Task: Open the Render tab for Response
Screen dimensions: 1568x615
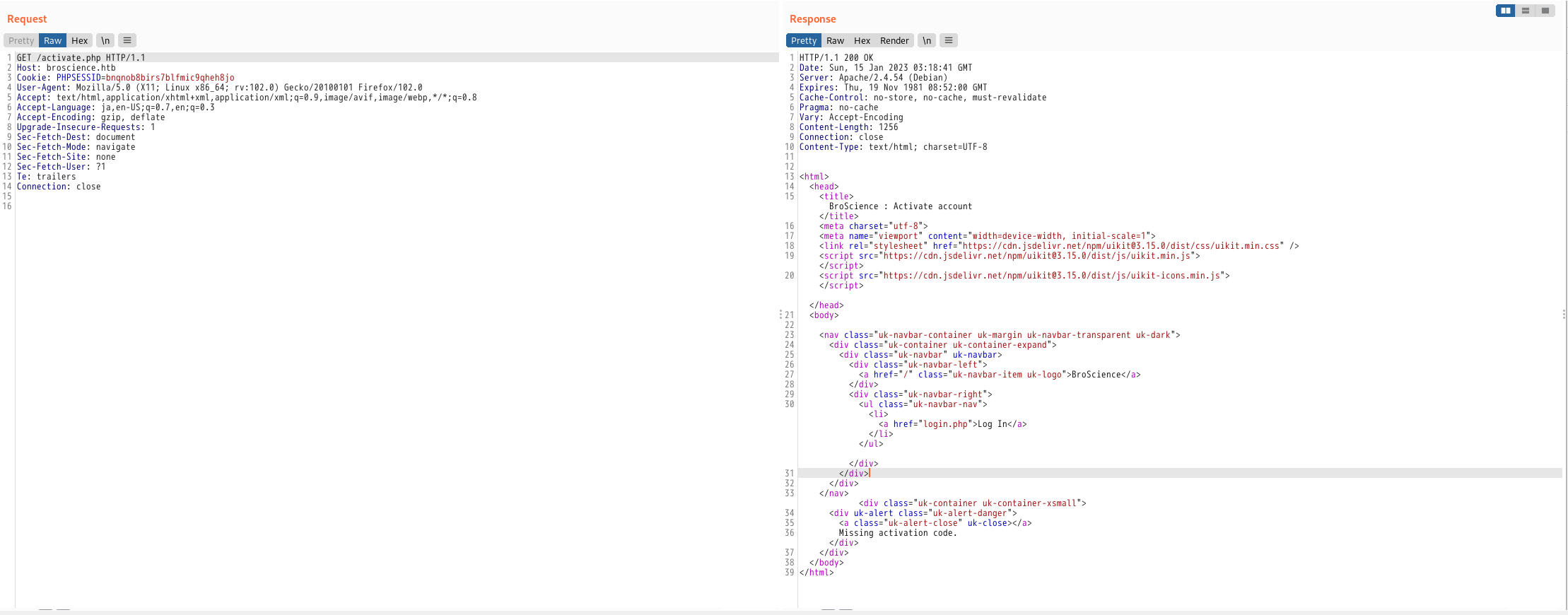Action: point(894,40)
